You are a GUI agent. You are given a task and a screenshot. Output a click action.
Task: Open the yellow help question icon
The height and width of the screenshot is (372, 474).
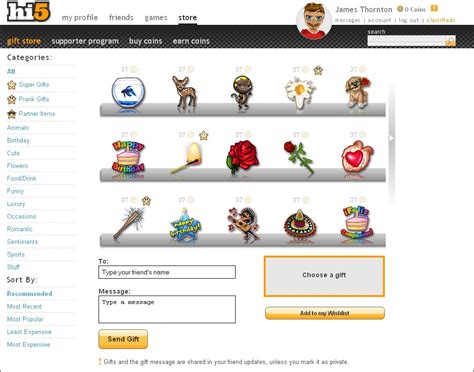434,9
